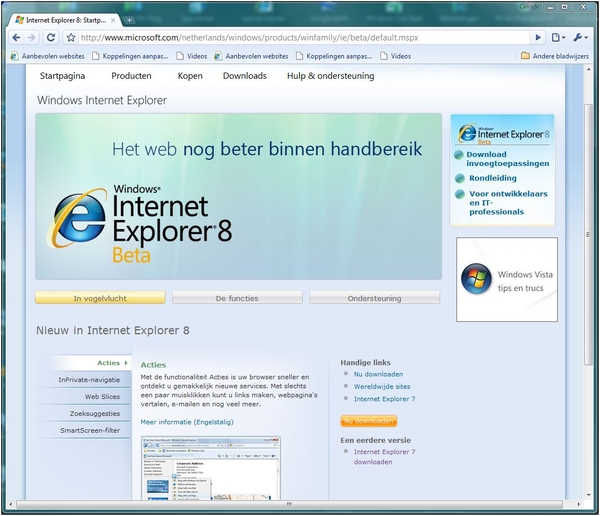Bookmark this page with the star icon
Image resolution: width=600 pixels, height=516 pixels.
coord(71,38)
